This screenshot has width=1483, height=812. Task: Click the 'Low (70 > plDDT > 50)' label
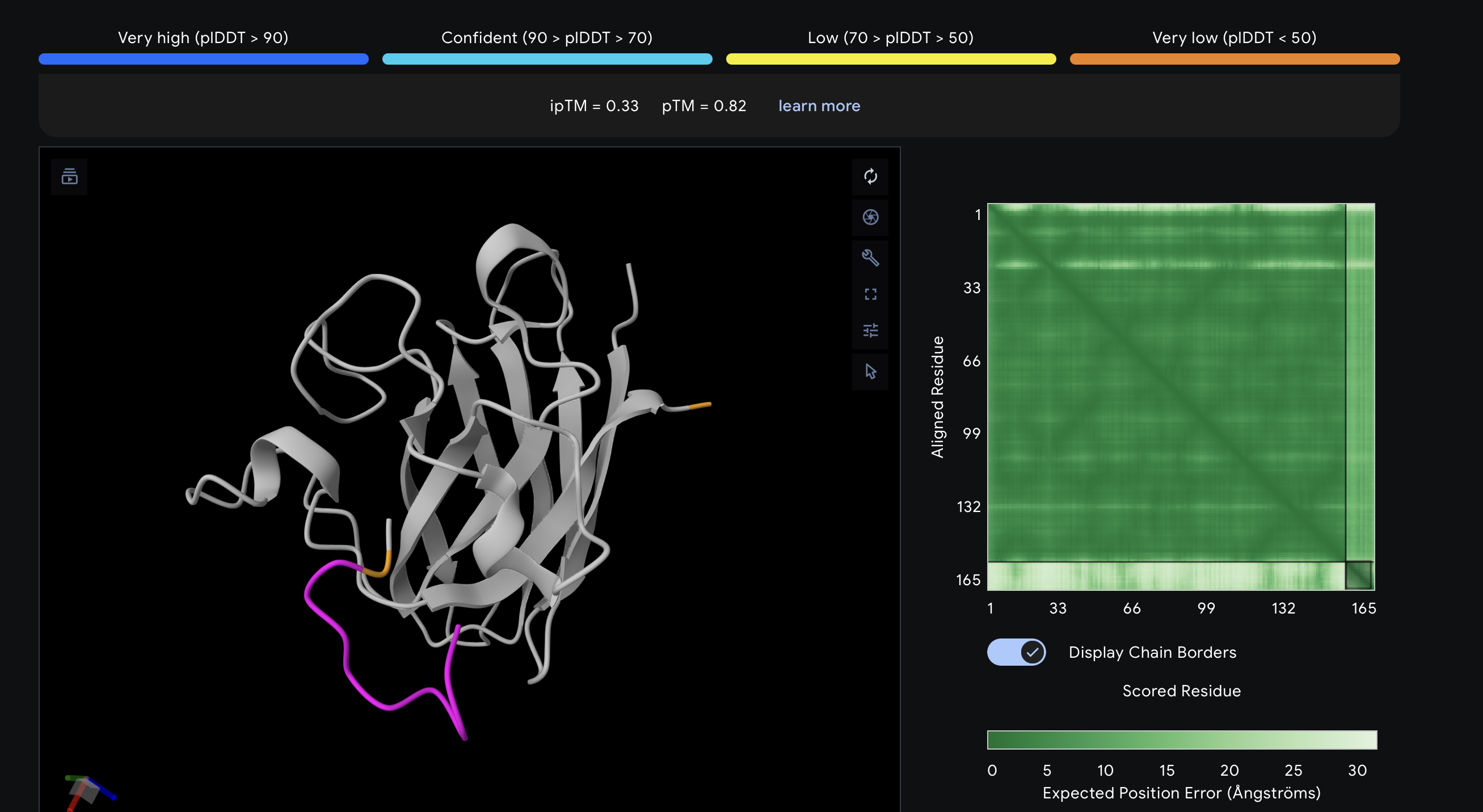pyautogui.click(x=891, y=38)
